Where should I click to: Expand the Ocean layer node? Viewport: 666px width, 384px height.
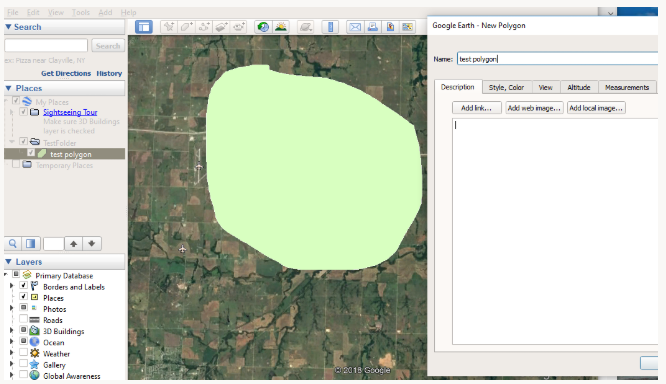(x=11, y=342)
